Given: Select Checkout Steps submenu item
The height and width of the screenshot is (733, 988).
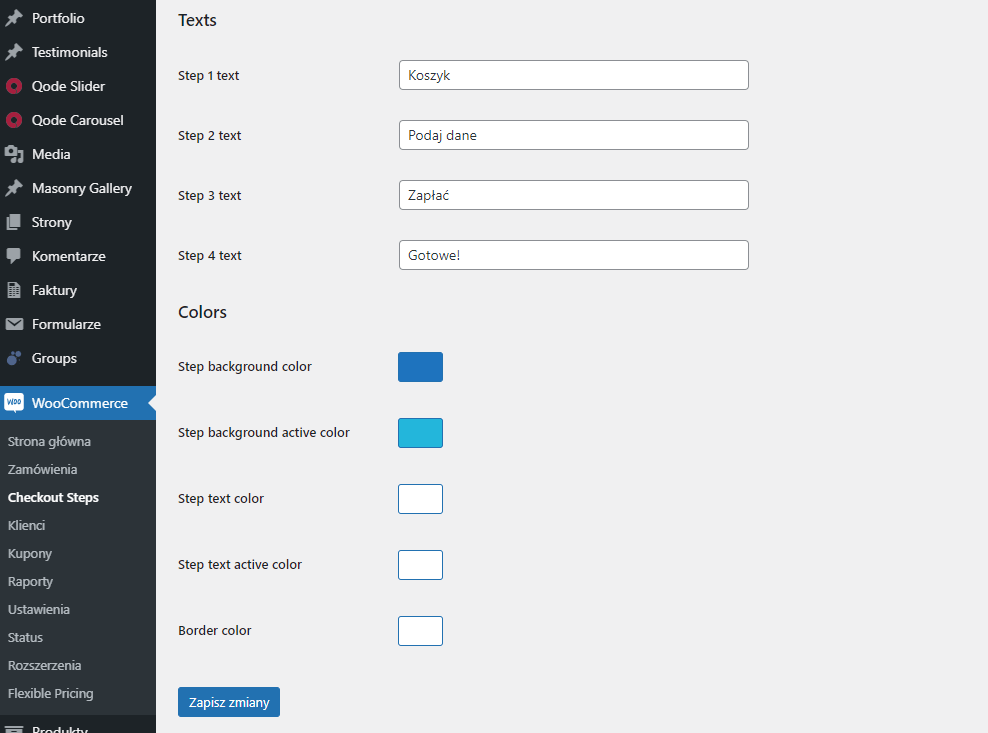Looking at the screenshot, I should [53, 498].
